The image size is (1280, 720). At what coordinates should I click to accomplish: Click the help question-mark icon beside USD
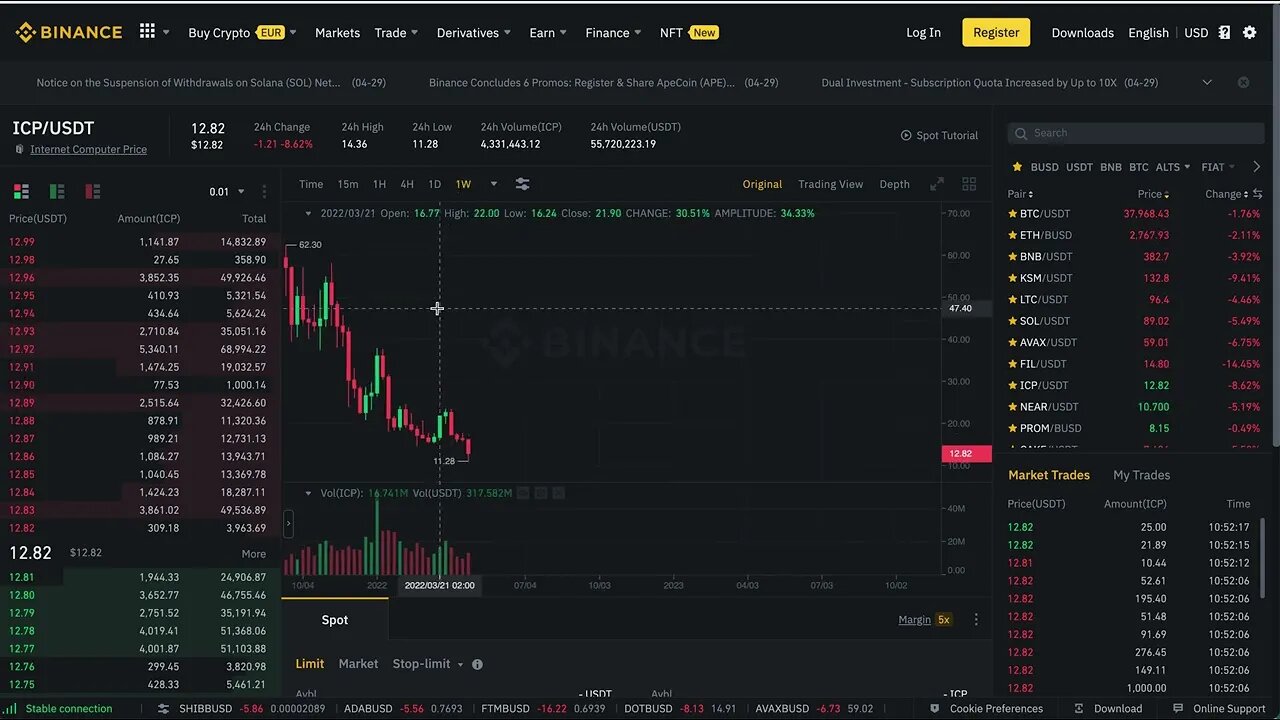(1224, 32)
